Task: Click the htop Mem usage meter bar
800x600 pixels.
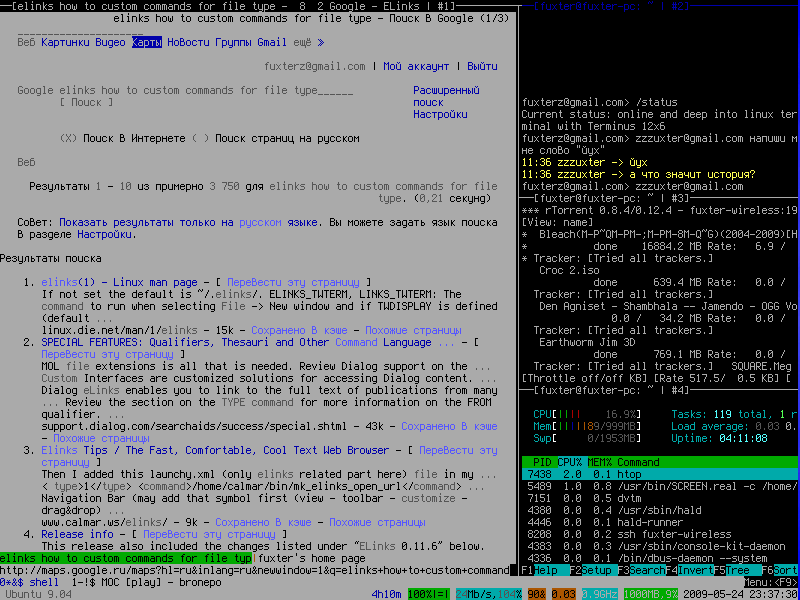Action: tap(587, 427)
